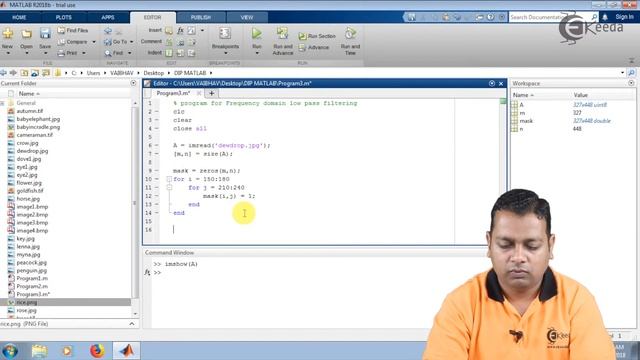Open Current Folder panel actions menu
The image size is (640, 360).
tap(133, 83)
